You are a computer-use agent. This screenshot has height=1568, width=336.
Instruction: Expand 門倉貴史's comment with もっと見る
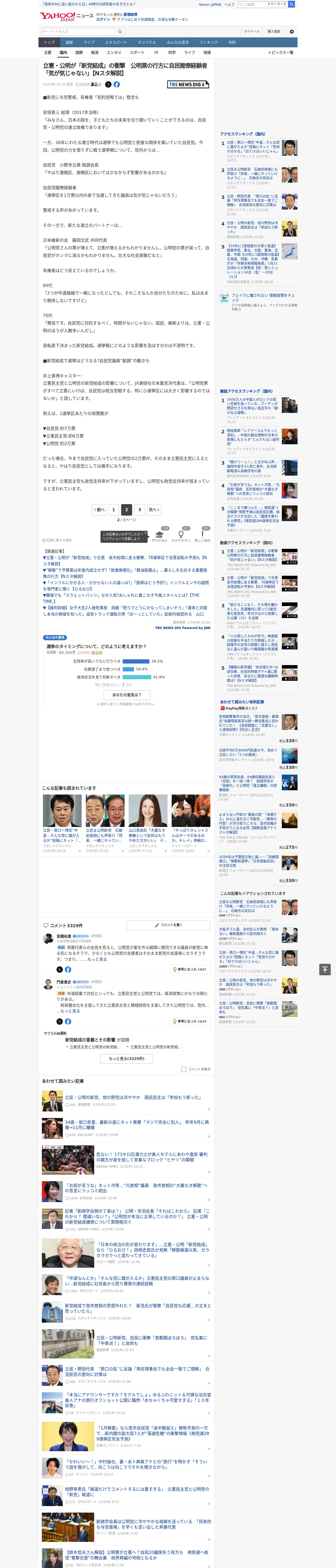pyautogui.click(x=70, y=1011)
